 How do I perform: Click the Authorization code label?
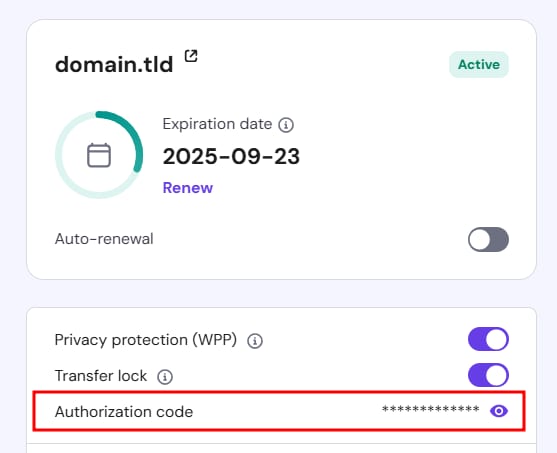coord(124,412)
